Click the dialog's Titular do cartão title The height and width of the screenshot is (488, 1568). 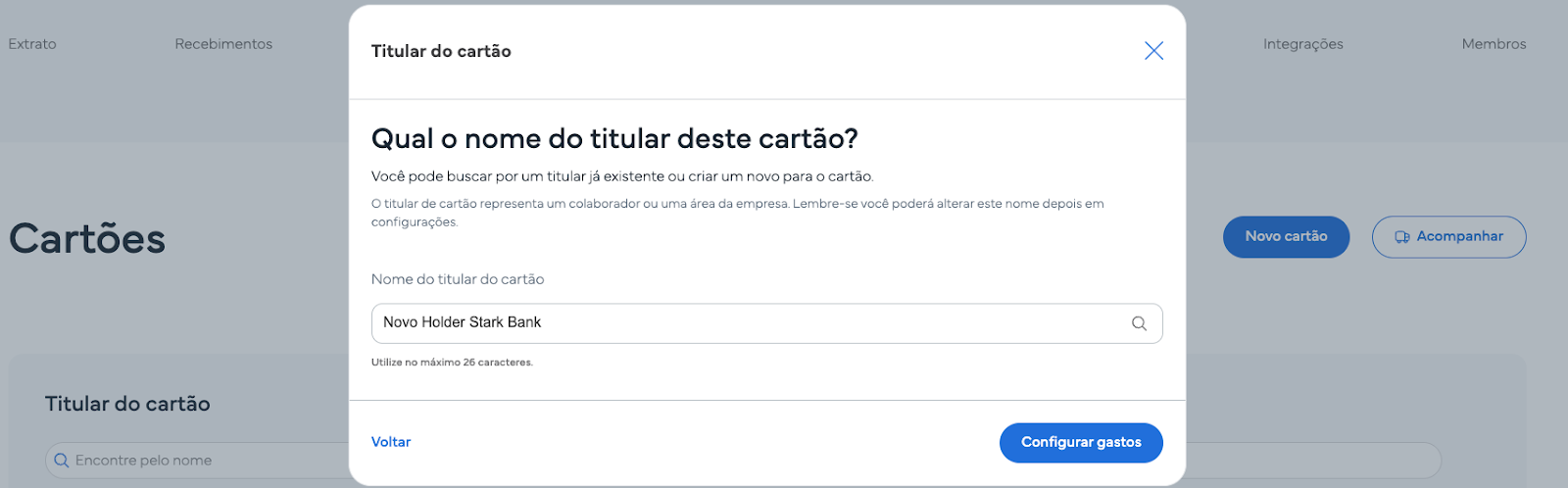441,51
